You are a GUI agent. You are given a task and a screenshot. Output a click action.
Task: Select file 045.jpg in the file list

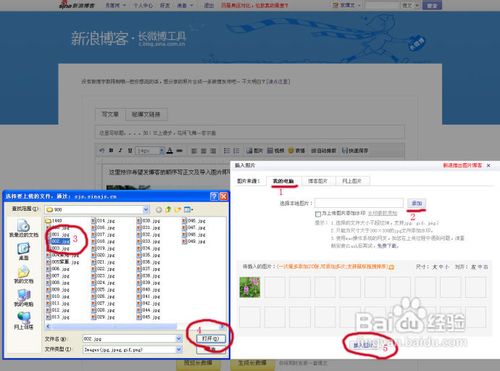(x=149, y=317)
